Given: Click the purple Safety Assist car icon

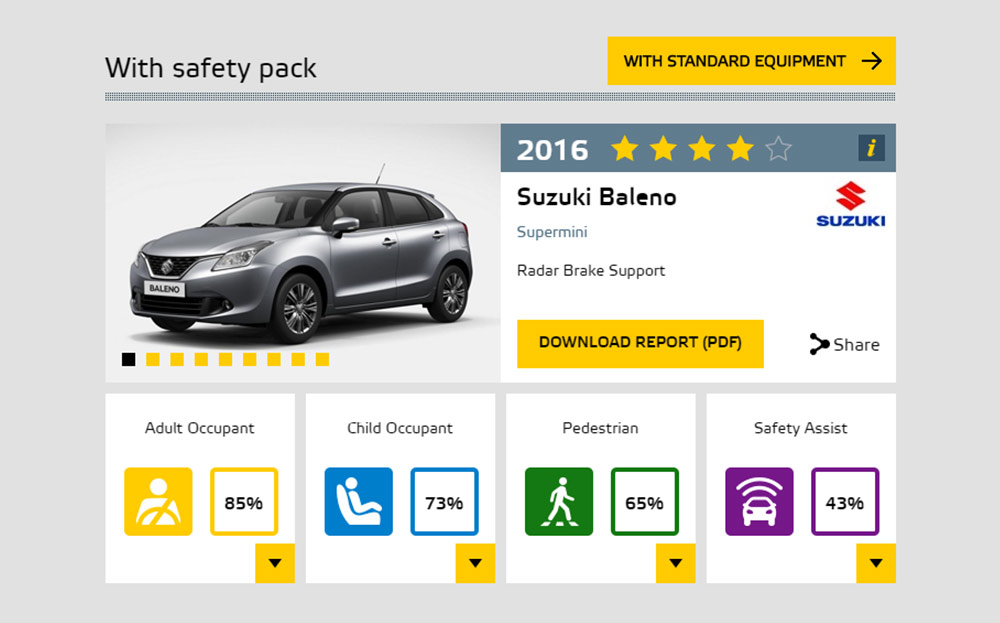Looking at the screenshot, I should click(759, 502).
